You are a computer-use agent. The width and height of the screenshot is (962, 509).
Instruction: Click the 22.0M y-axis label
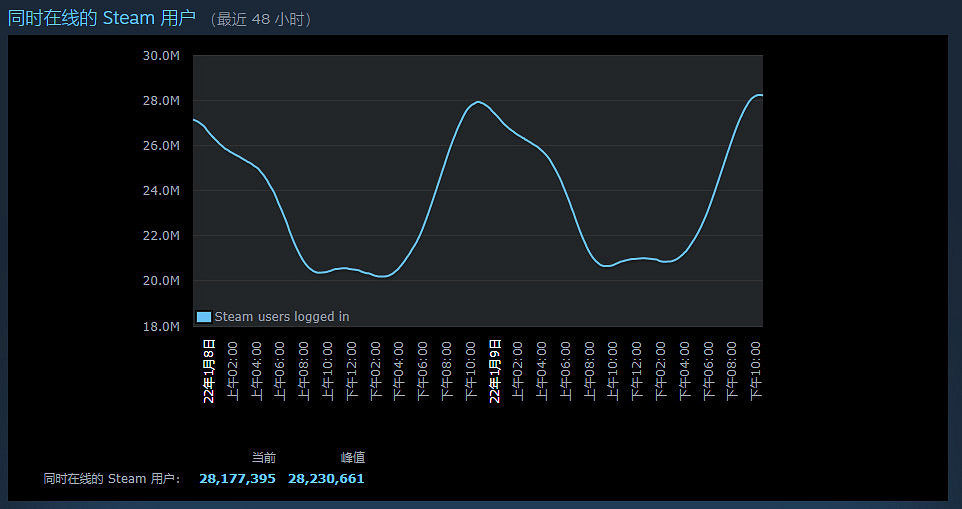[x=161, y=236]
